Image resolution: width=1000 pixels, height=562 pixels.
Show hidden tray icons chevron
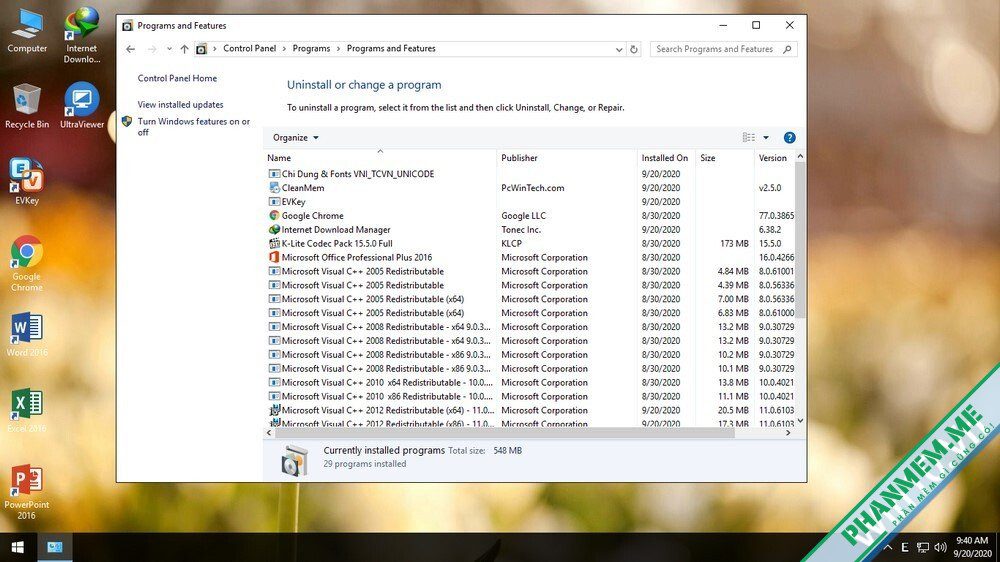888,547
